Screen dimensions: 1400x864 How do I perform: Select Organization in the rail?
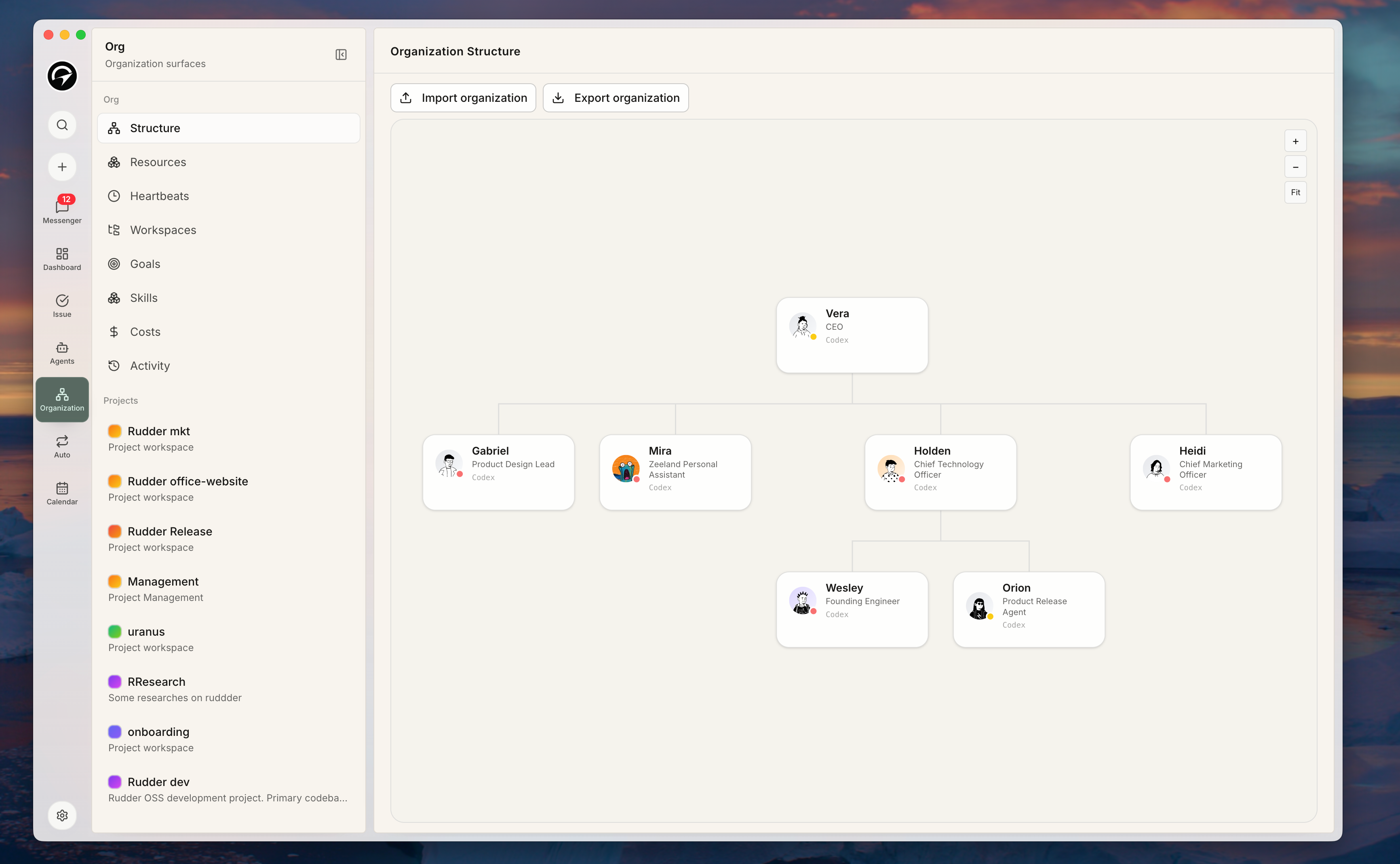pyautogui.click(x=62, y=399)
